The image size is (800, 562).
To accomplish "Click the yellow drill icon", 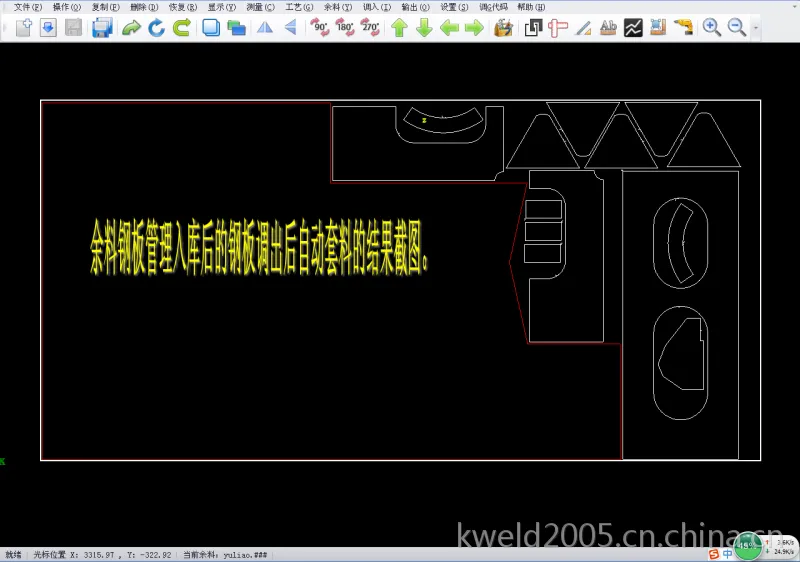I will [683, 27].
